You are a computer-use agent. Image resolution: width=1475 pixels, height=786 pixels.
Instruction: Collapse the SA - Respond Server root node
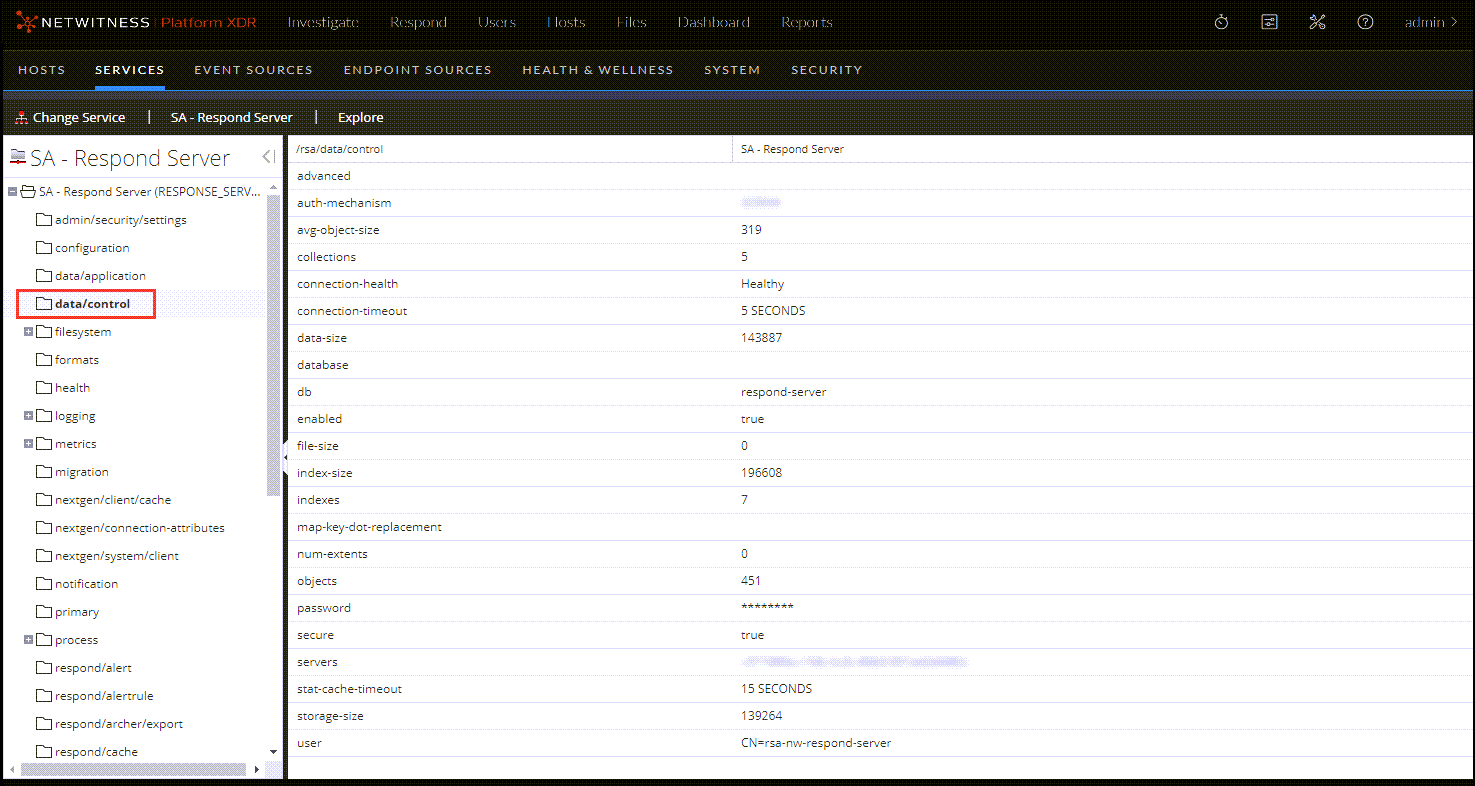(11, 191)
